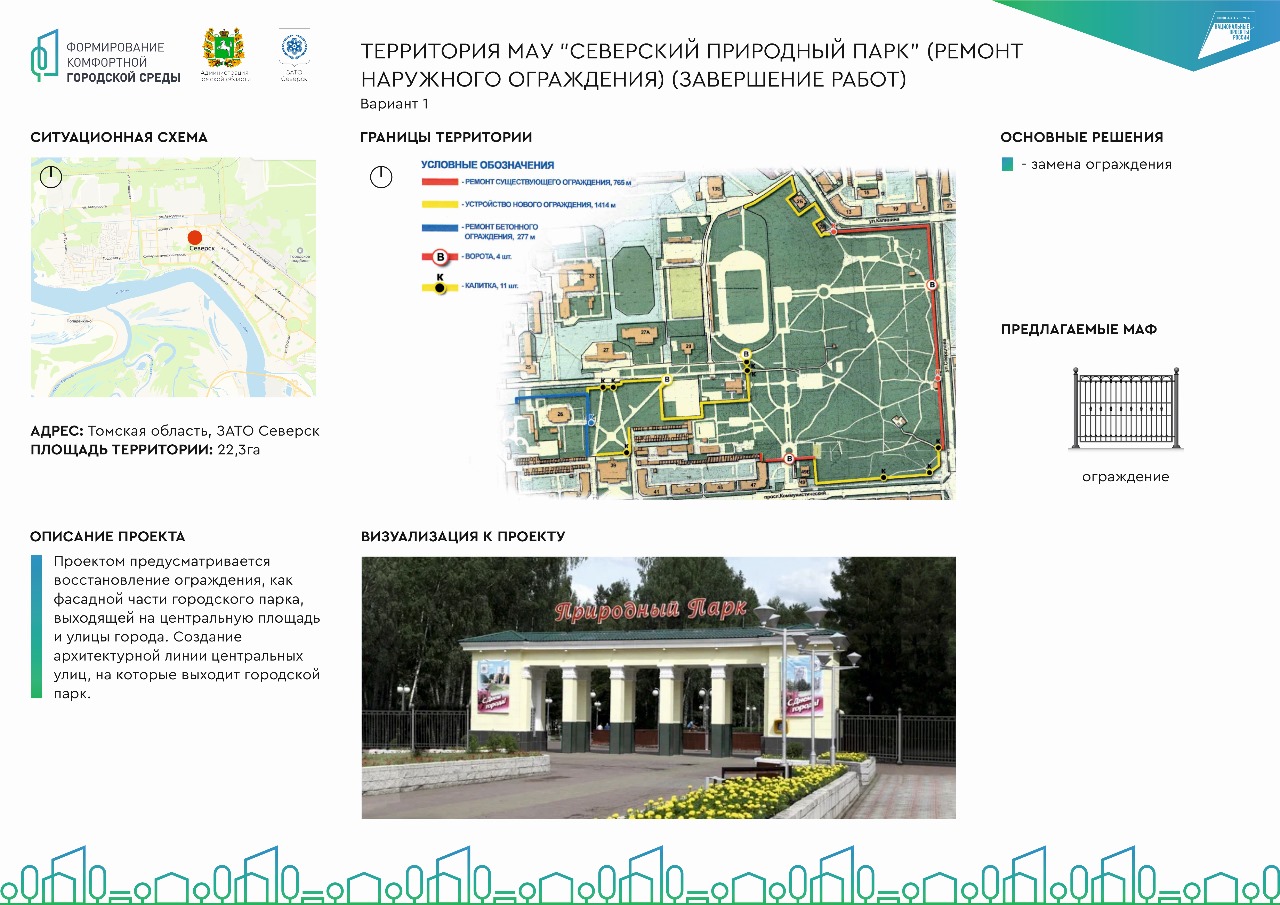This screenshot has height=905, width=1280.
Task: Click the Основные решения heading
Action: [x=1081, y=137]
